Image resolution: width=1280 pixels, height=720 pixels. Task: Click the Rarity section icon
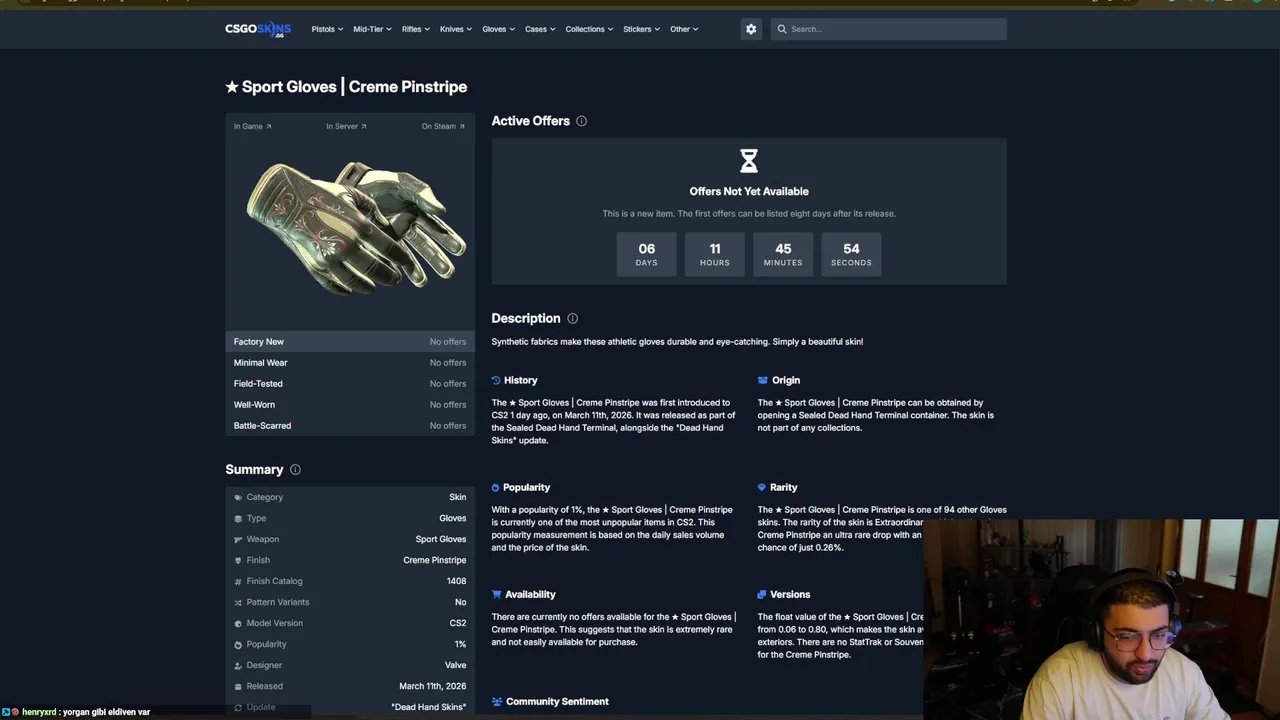[762, 487]
